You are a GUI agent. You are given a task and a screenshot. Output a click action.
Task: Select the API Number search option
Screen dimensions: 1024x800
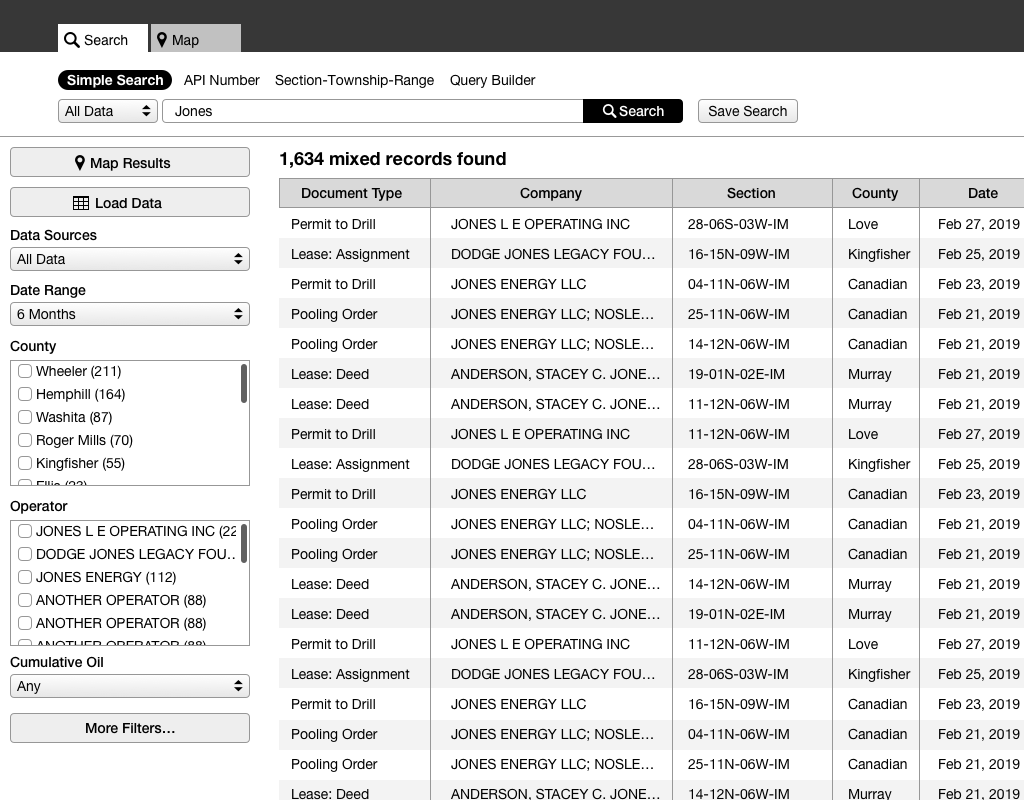click(x=221, y=80)
